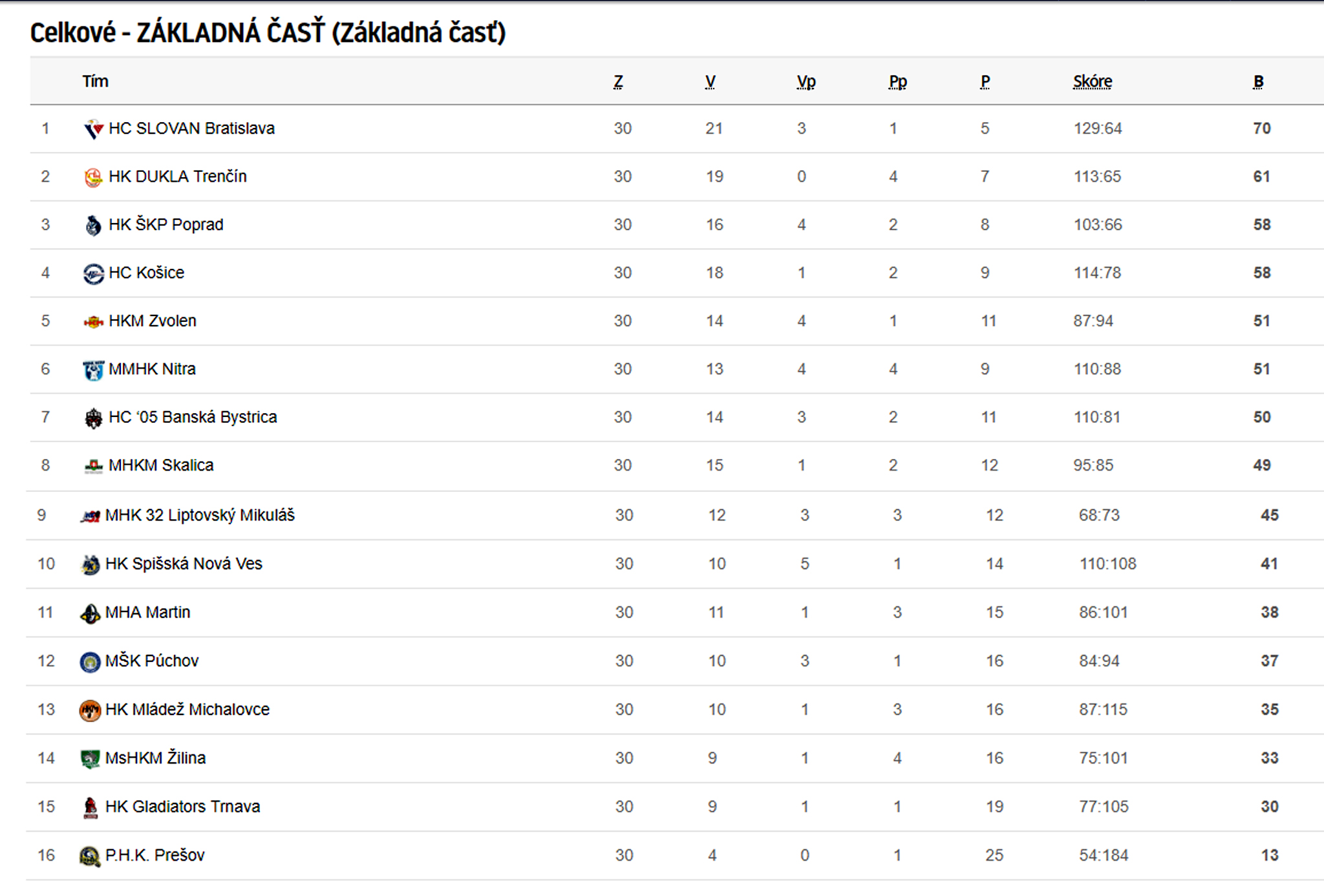The width and height of the screenshot is (1324, 896).
Task: Click the MHA Martin team logo
Action: pos(91,613)
